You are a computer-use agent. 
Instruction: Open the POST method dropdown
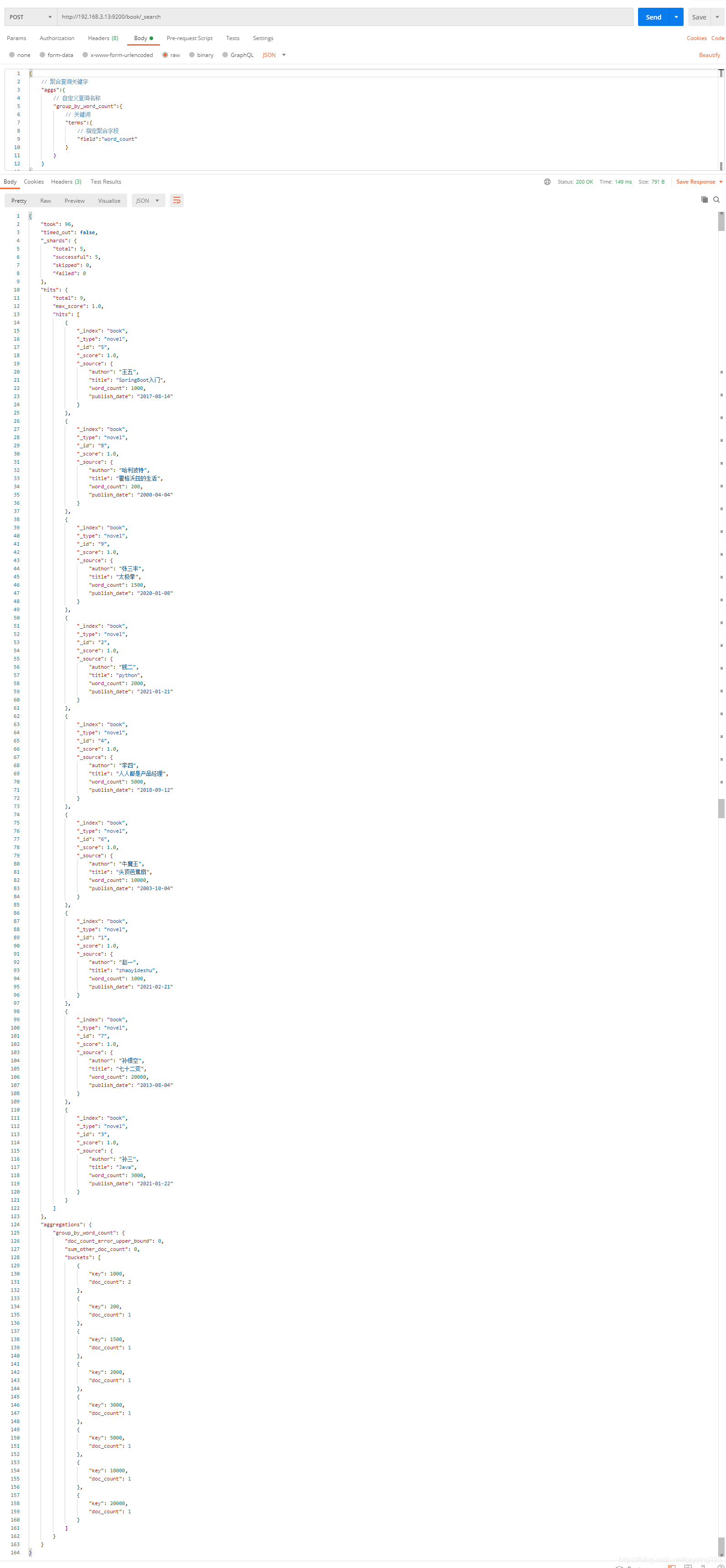[31, 17]
